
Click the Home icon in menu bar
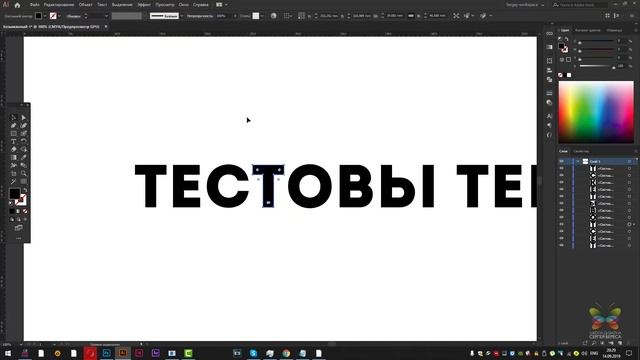17,5
